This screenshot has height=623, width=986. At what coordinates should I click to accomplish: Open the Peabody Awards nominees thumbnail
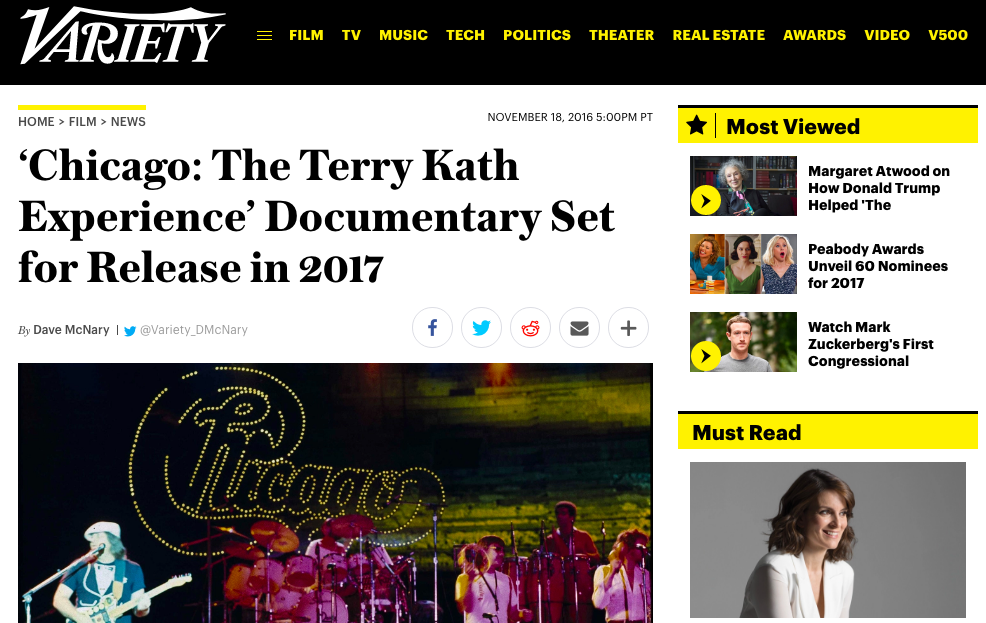pos(743,264)
